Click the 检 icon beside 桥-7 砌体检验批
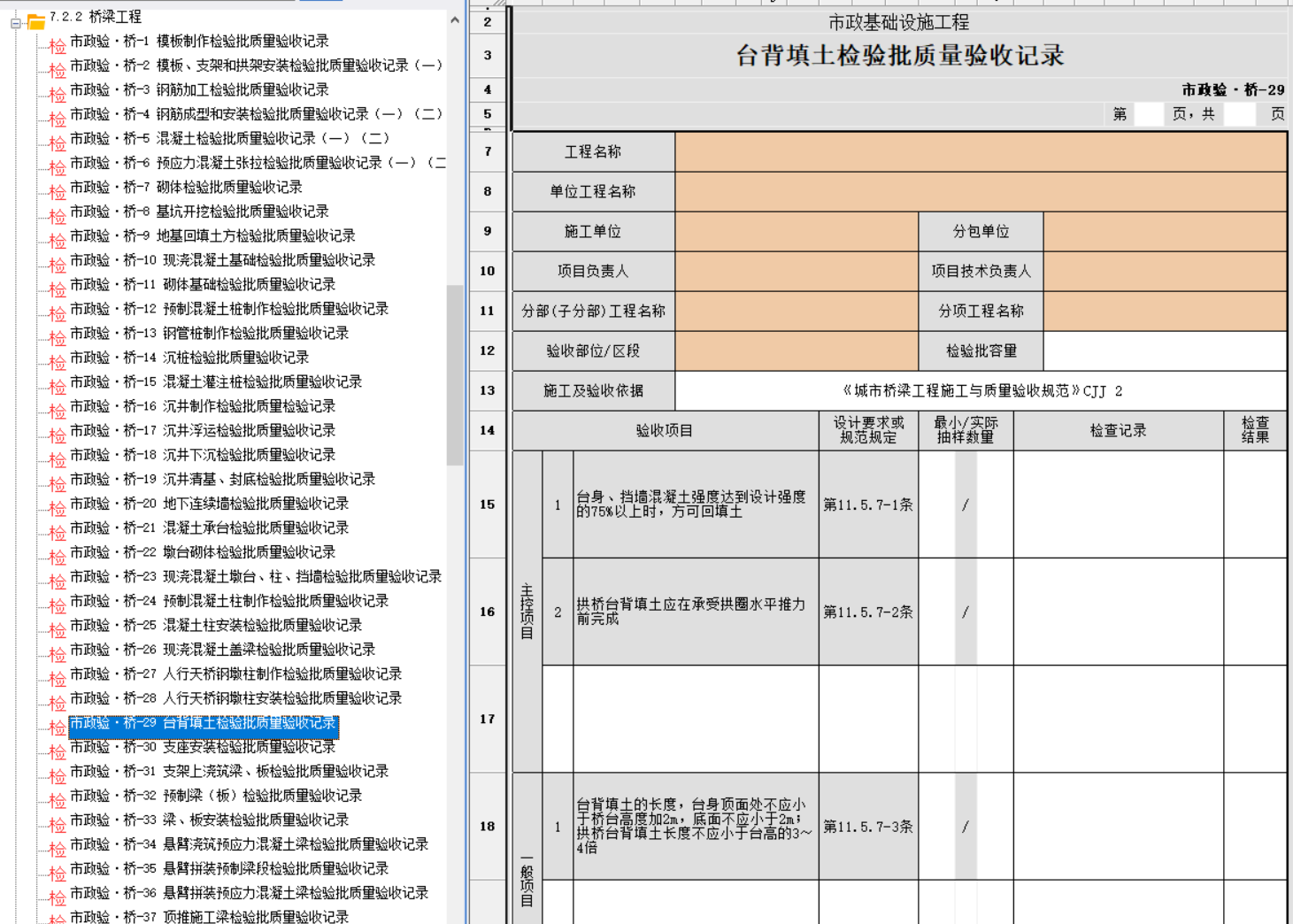Screen dimensions: 1293x924 click(58, 192)
